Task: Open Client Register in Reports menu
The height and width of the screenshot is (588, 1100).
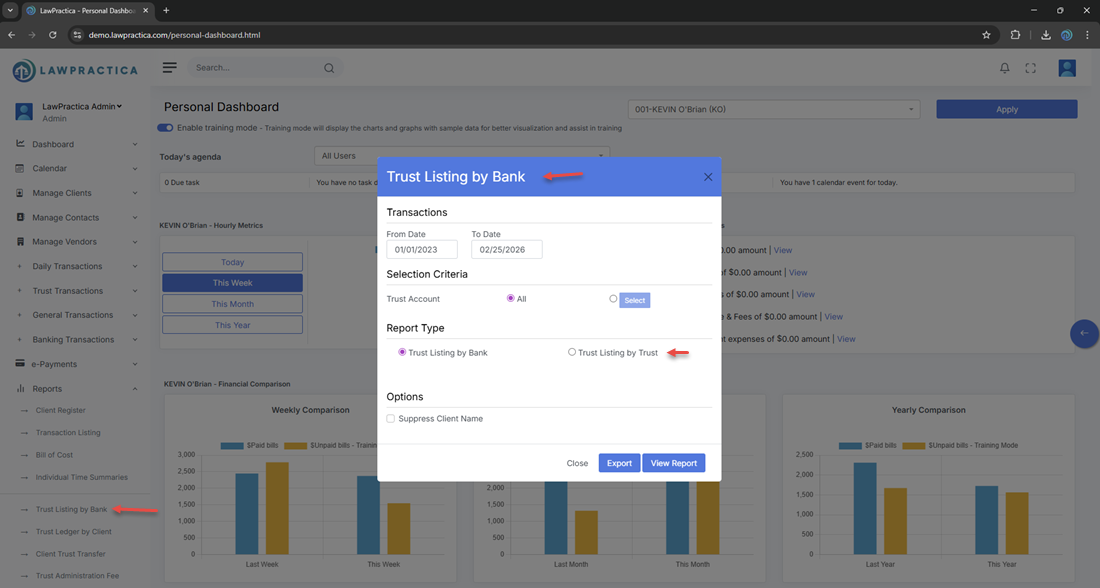Action: (60, 410)
